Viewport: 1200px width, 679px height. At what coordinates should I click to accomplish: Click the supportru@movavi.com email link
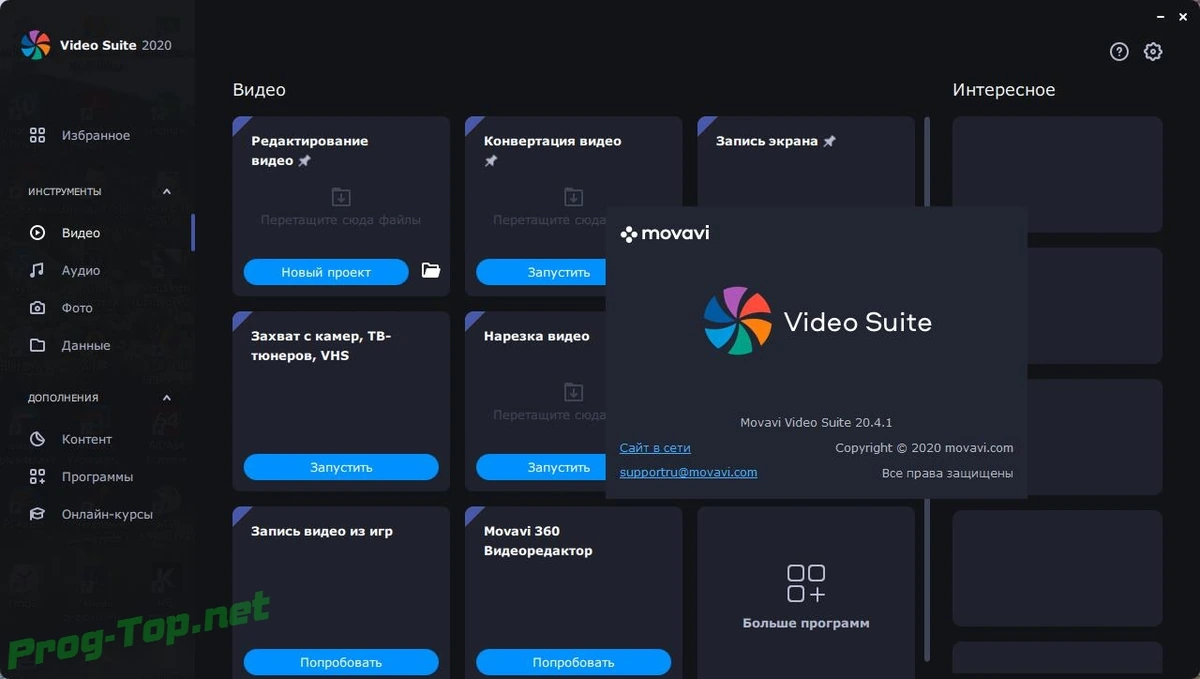tap(688, 472)
